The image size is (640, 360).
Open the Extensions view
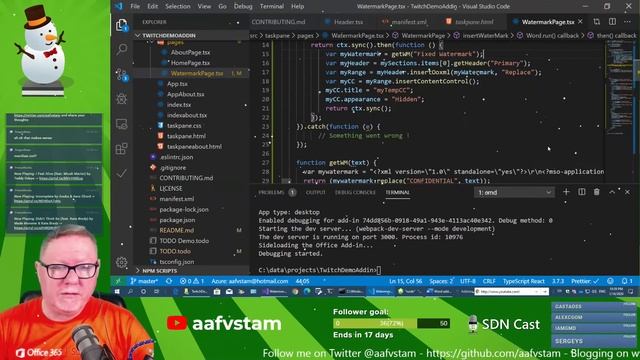122,149
